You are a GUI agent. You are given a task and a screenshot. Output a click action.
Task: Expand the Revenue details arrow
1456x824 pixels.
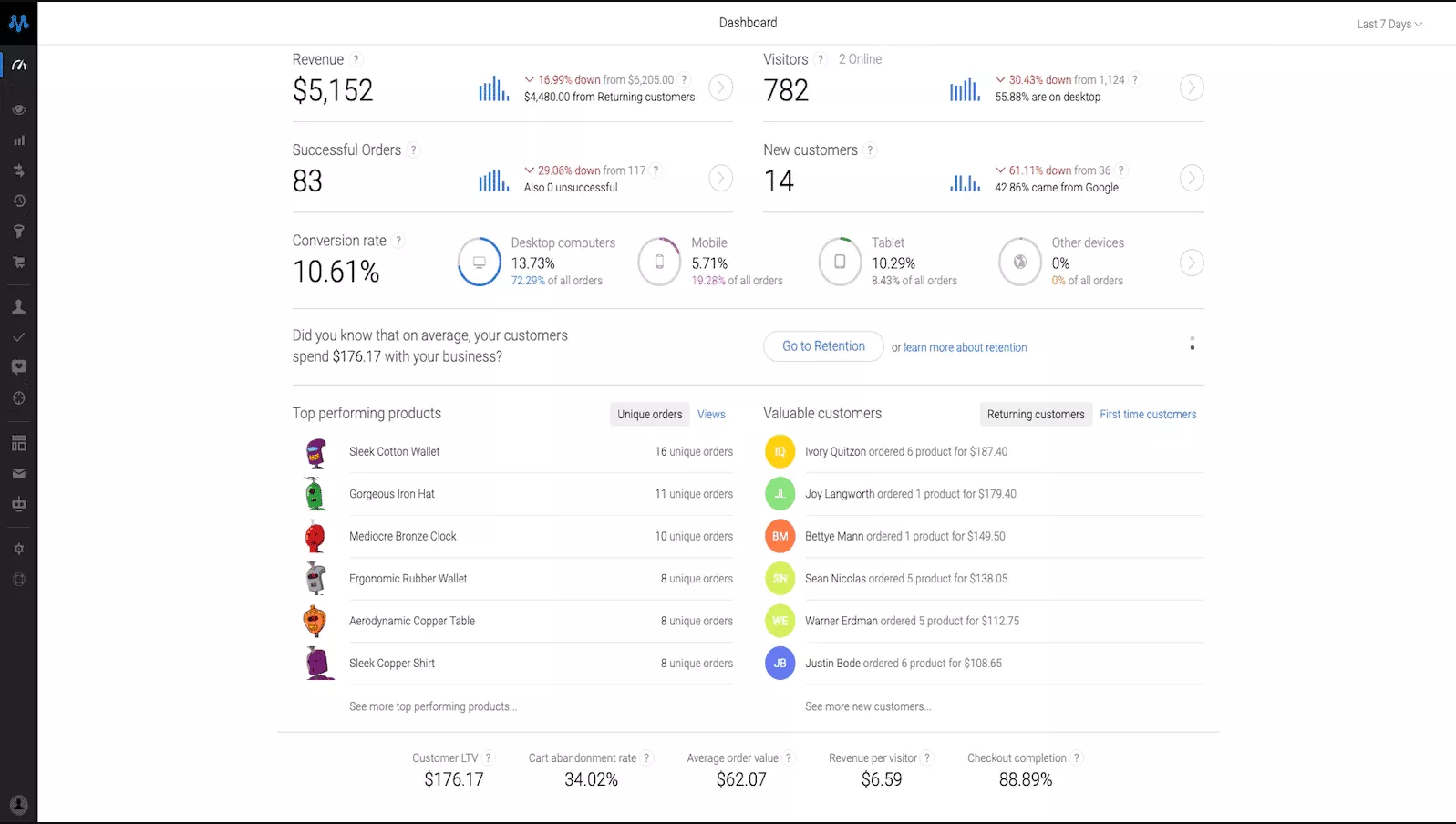[721, 88]
